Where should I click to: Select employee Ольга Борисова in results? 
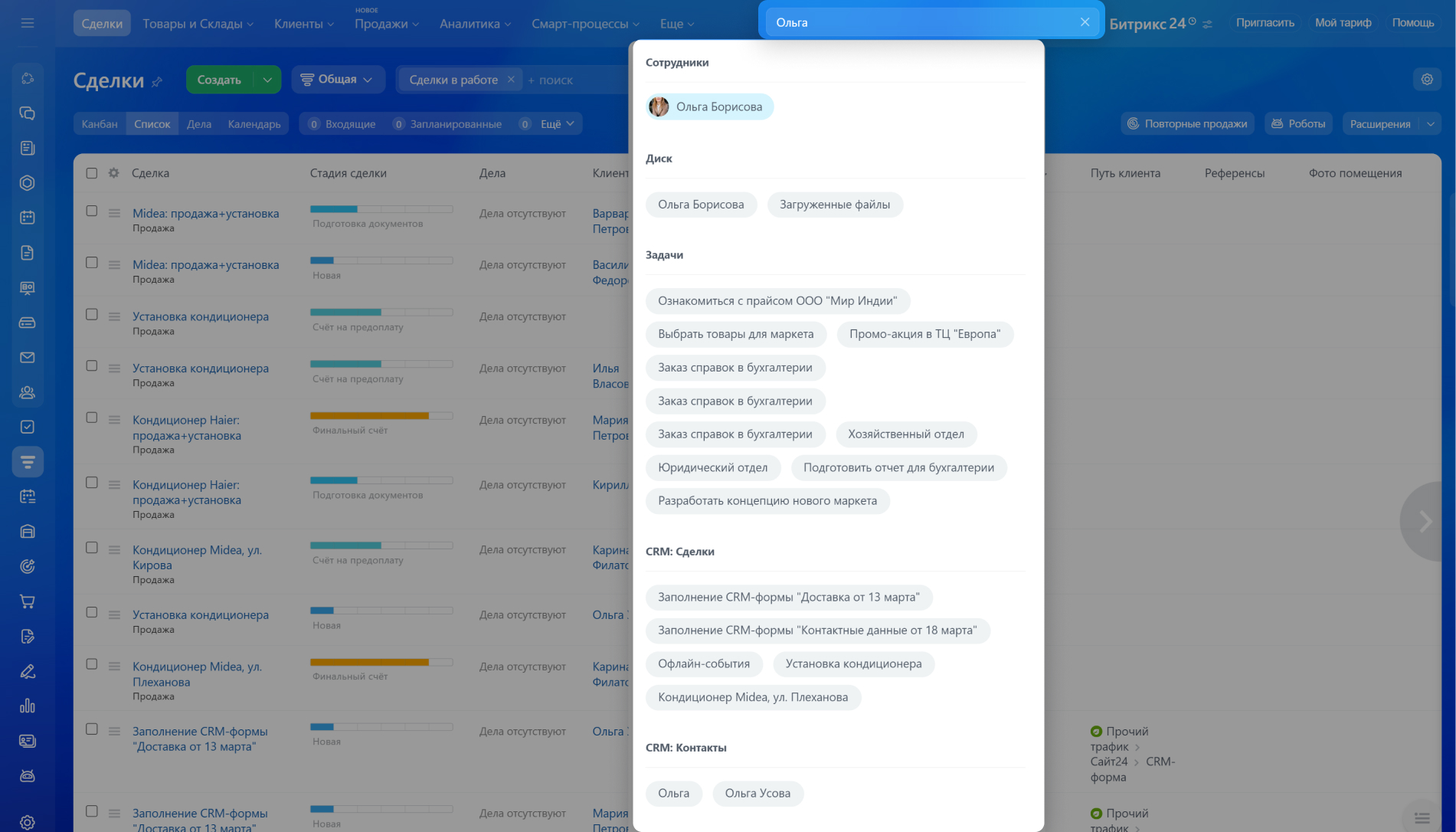click(x=709, y=106)
